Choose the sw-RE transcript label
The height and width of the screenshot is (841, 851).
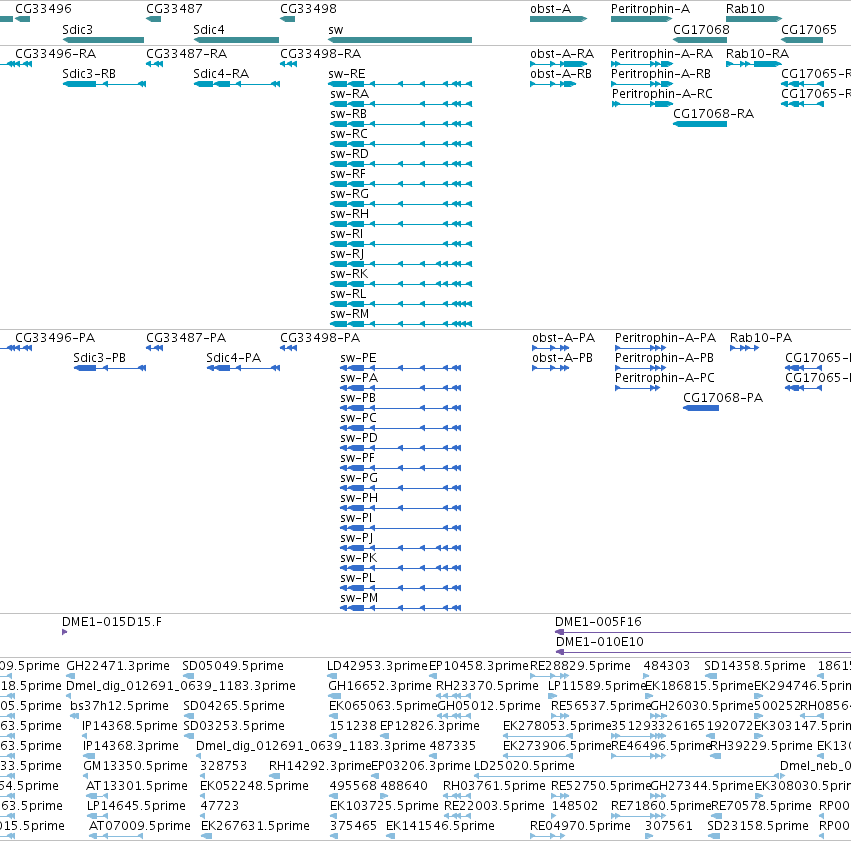click(x=347, y=74)
